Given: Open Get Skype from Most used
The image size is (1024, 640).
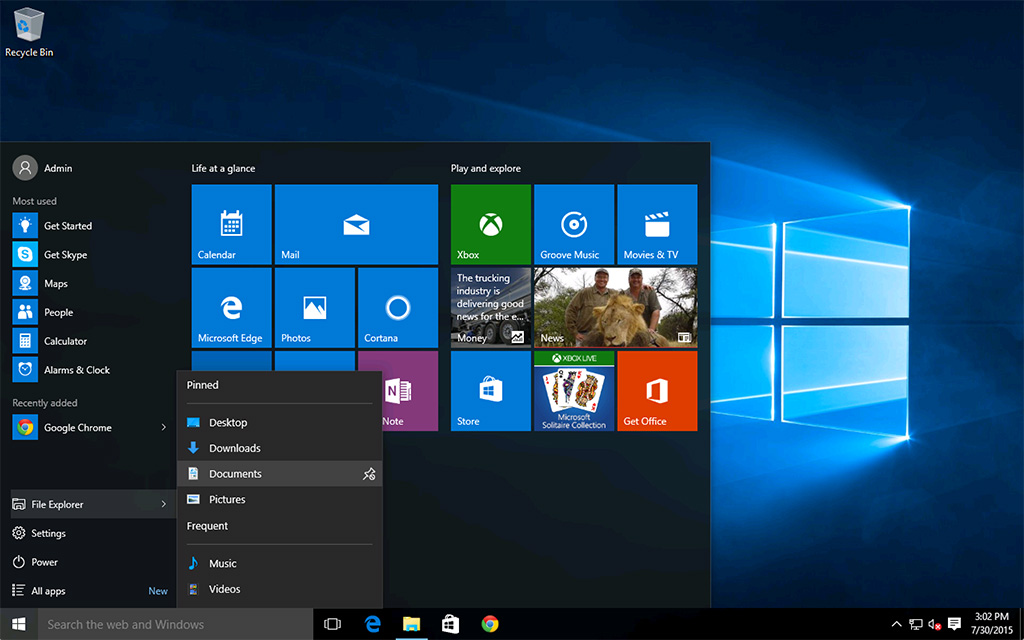Looking at the screenshot, I should (89, 255).
